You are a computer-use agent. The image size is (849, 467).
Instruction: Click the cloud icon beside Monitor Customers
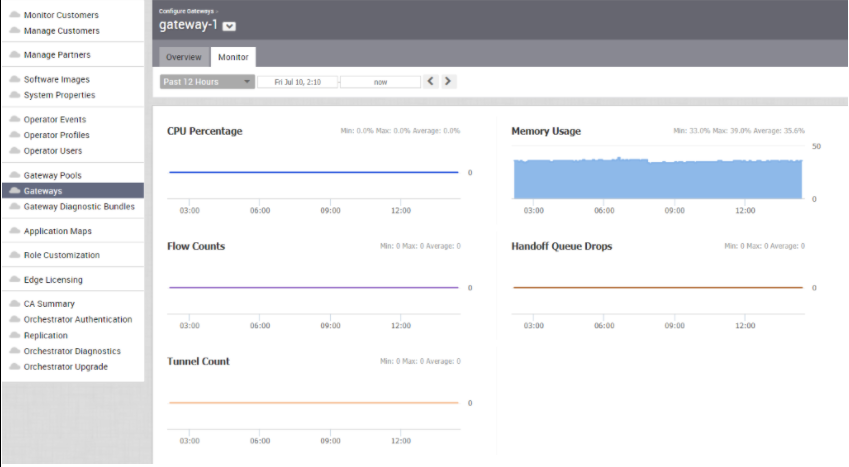pyautogui.click(x=15, y=15)
